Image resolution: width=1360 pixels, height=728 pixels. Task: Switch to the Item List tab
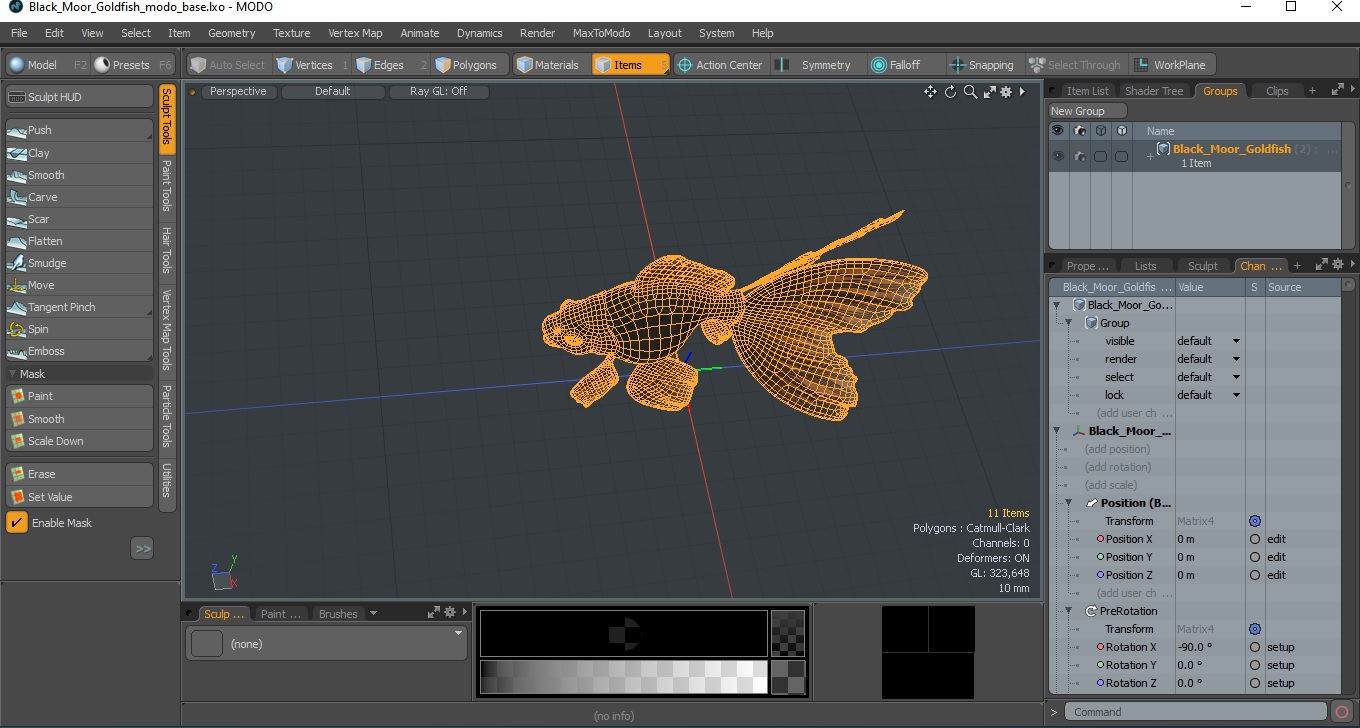pos(1086,91)
